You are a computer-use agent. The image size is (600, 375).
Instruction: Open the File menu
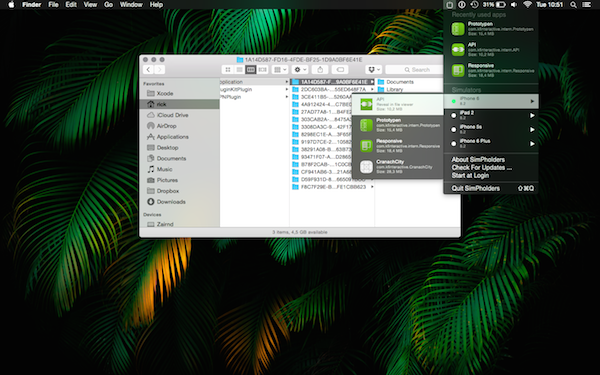point(53,5)
